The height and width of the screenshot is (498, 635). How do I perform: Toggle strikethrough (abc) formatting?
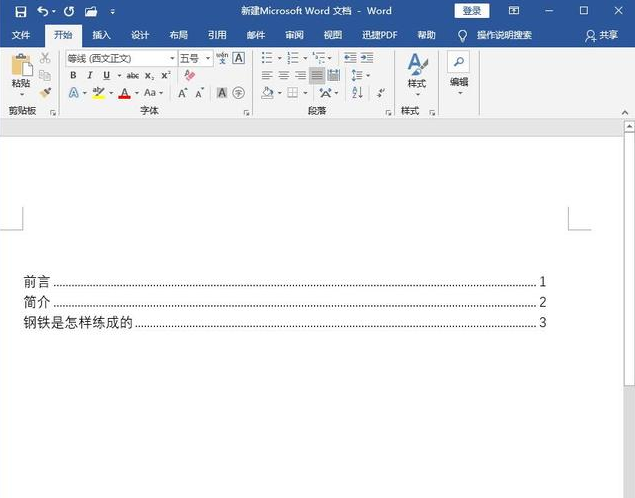[132, 76]
